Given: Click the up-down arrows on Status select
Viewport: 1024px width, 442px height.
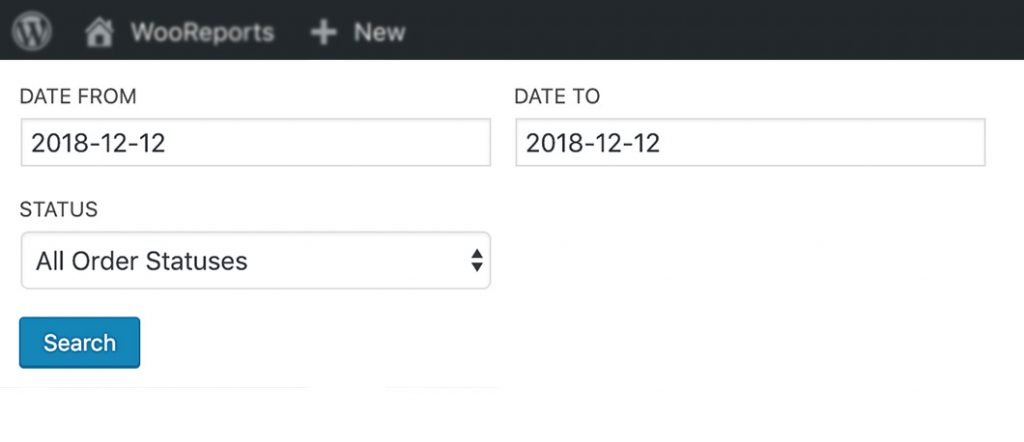Looking at the screenshot, I should tap(477, 262).
